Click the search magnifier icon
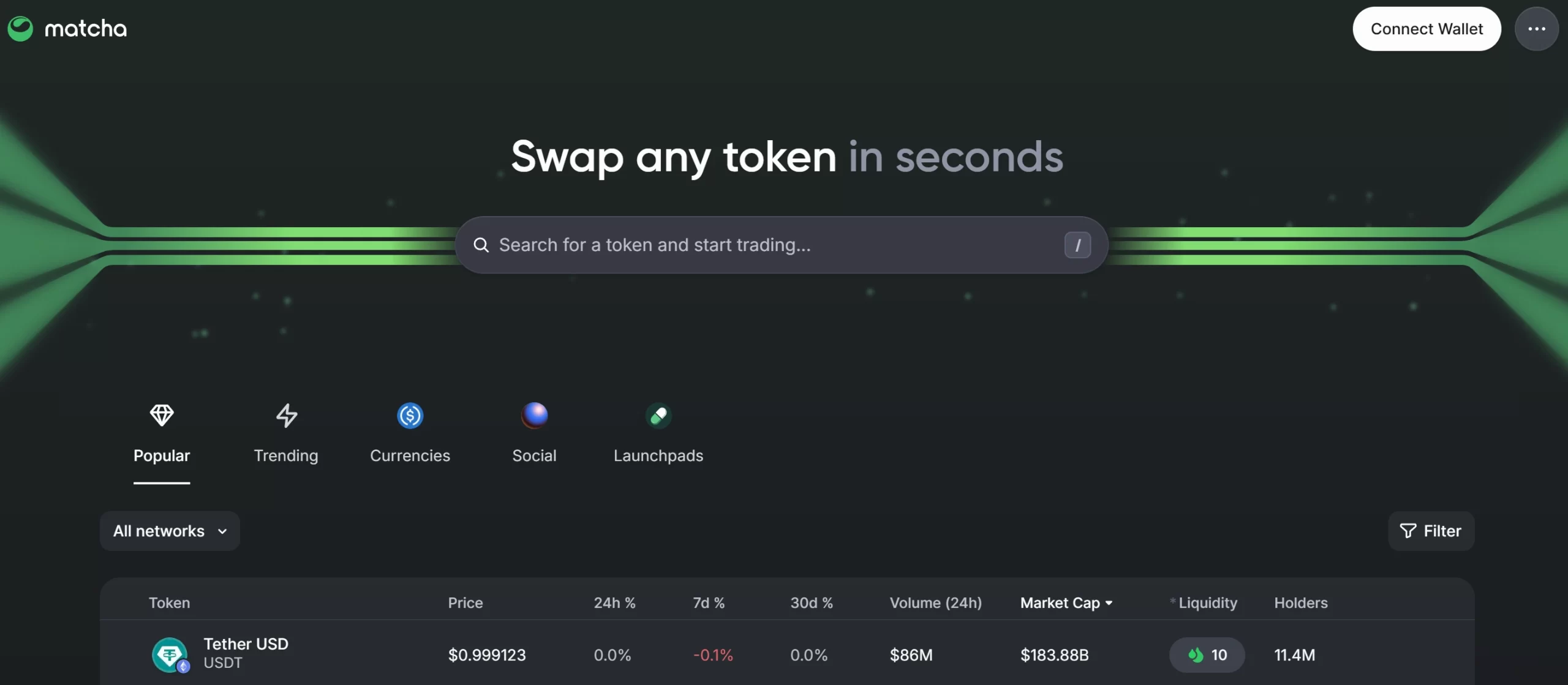The height and width of the screenshot is (685, 1568). (481, 245)
